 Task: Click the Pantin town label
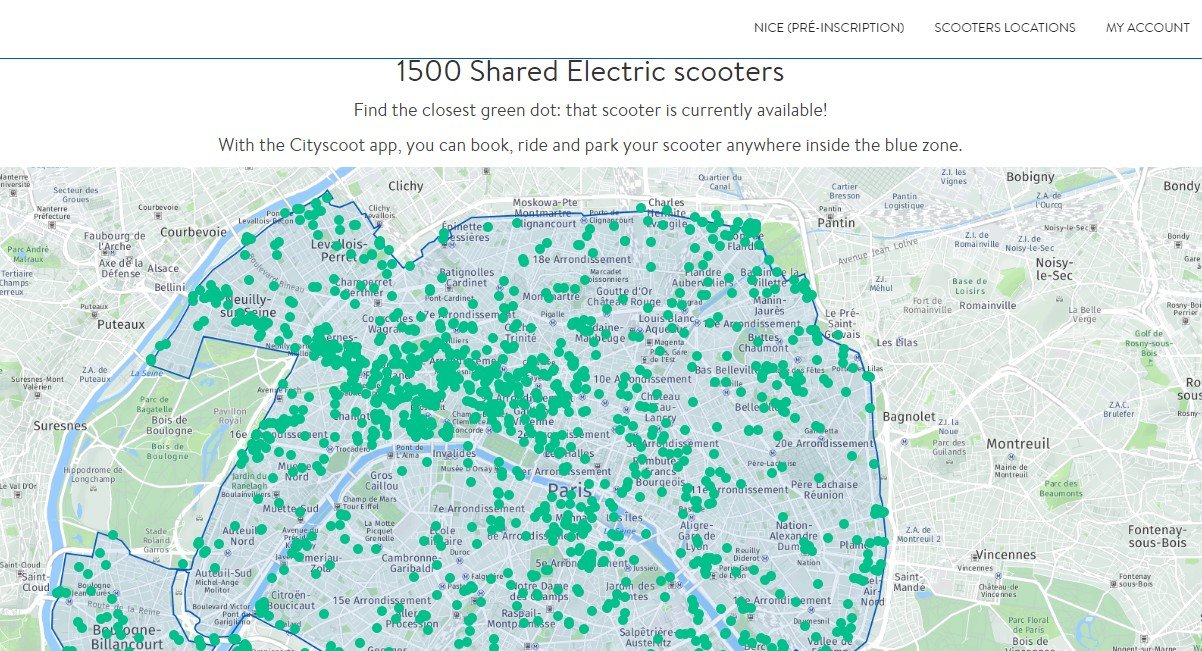[837, 222]
